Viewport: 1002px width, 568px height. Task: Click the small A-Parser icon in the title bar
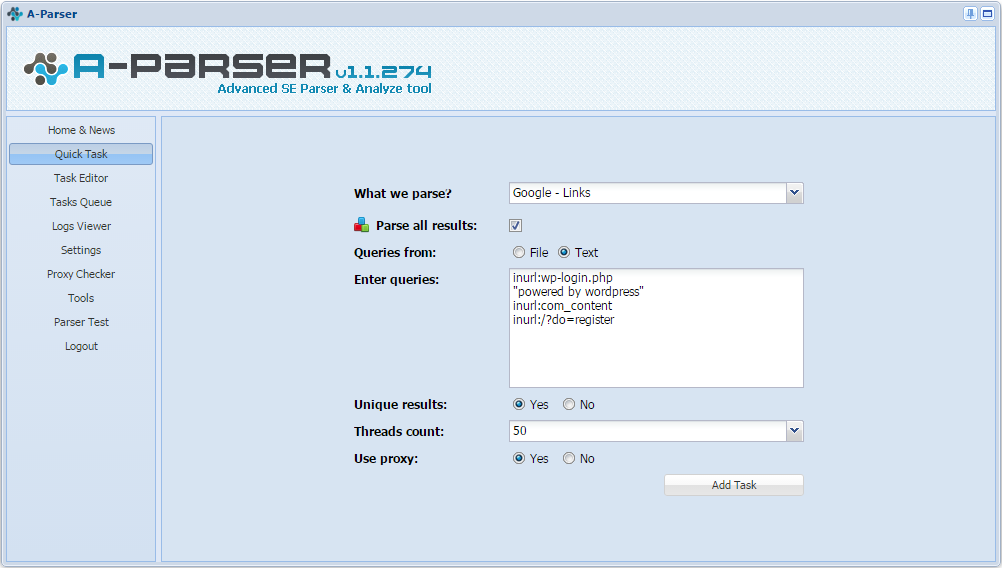click(x=15, y=13)
